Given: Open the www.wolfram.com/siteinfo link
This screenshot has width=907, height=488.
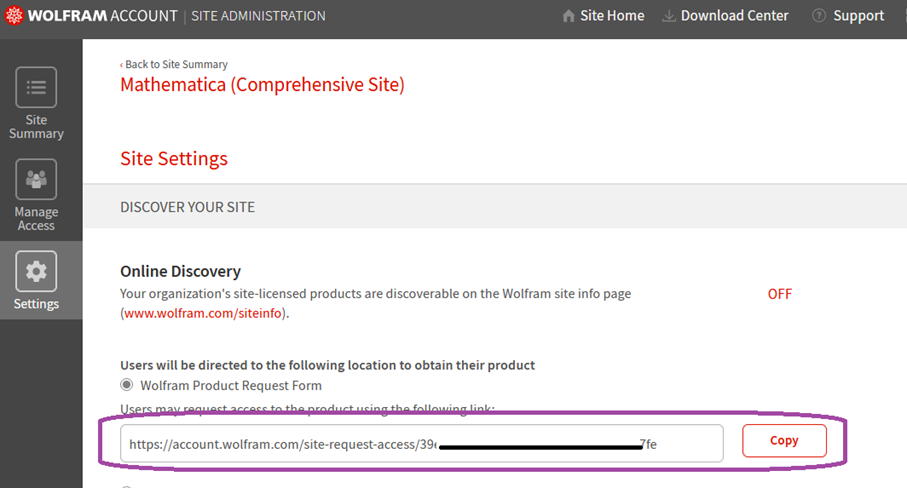Looking at the screenshot, I should tap(205, 313).
